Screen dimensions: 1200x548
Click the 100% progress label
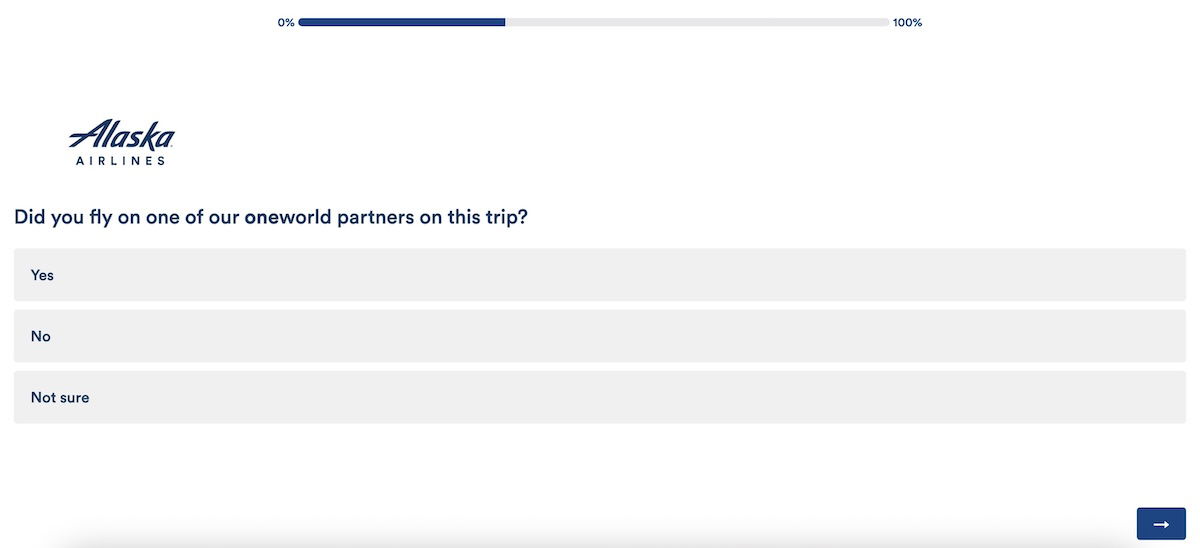click(x=907, y=22)
